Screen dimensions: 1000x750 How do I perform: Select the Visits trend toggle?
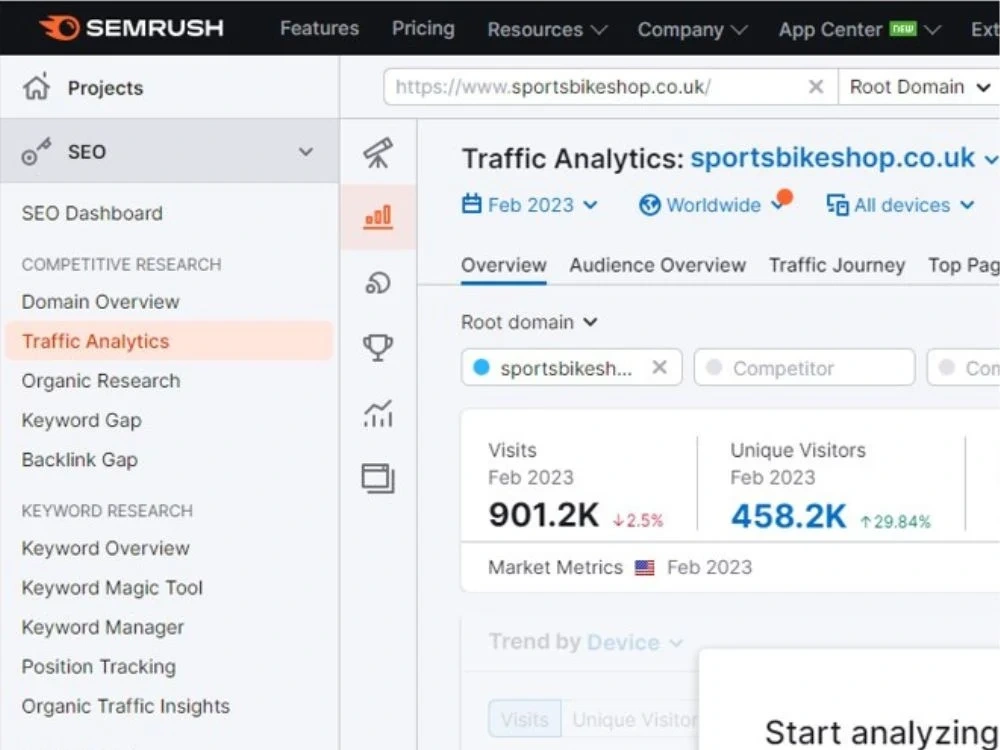(524, 720)
